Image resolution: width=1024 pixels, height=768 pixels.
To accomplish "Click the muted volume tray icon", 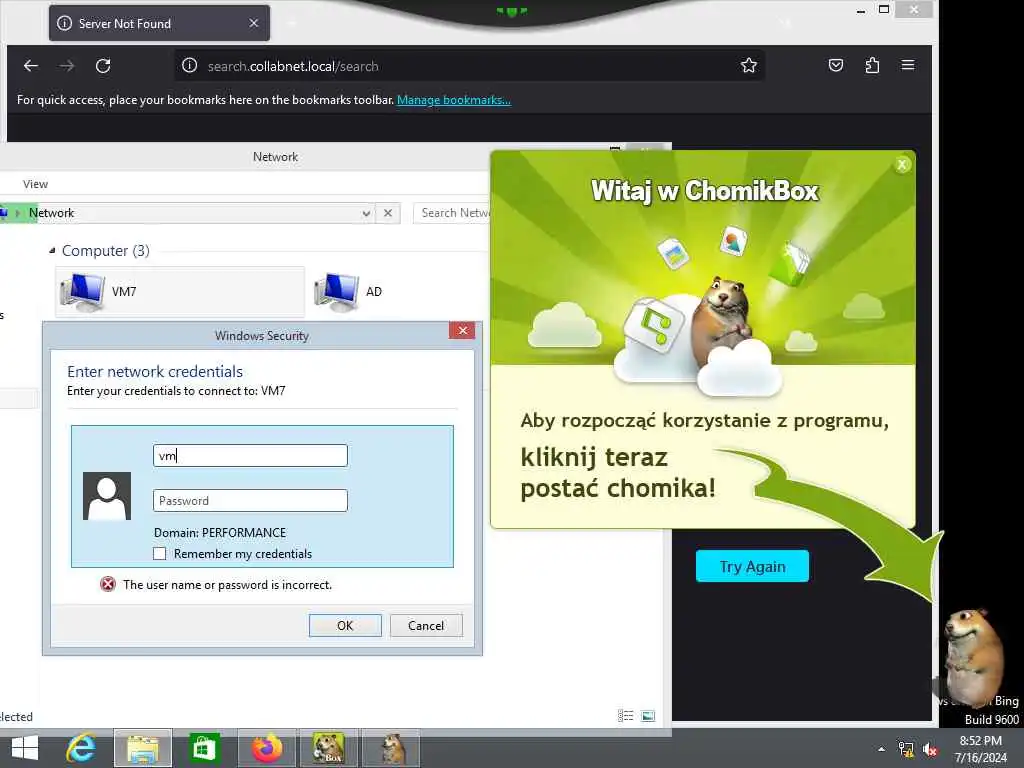I will 930,749.
